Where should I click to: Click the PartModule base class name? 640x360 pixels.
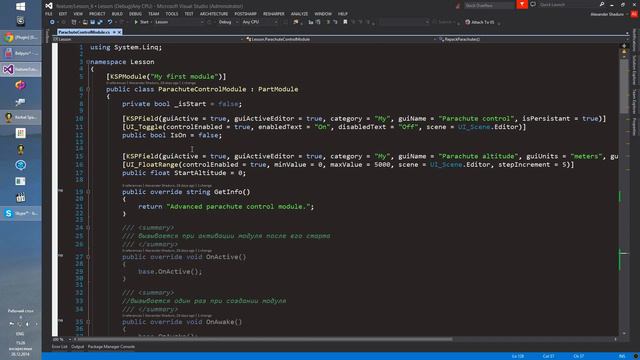tap(278, 89)
